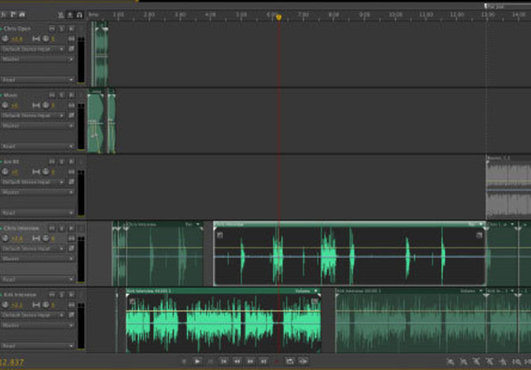Mute the Chris Interview track

(x=52, y=228)
